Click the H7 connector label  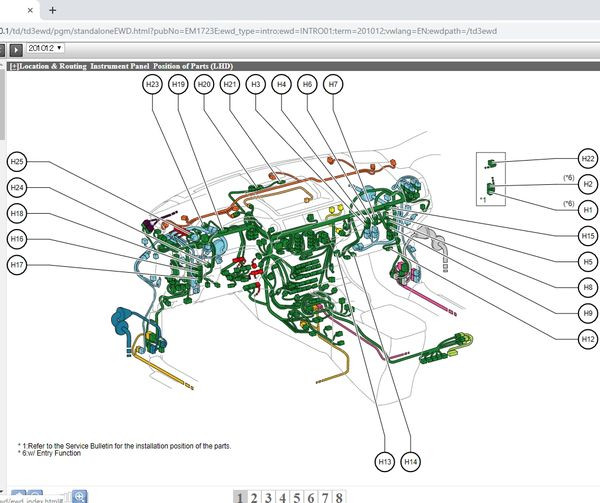[334, 85]
